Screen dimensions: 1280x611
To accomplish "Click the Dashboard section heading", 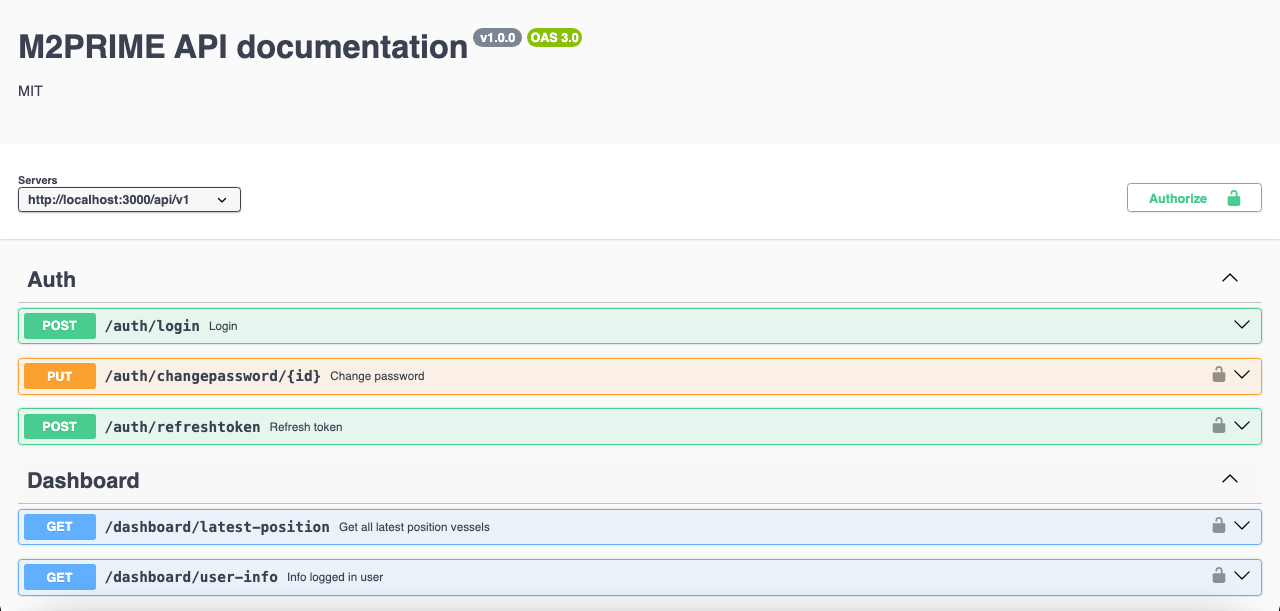I will coord(83,481).
